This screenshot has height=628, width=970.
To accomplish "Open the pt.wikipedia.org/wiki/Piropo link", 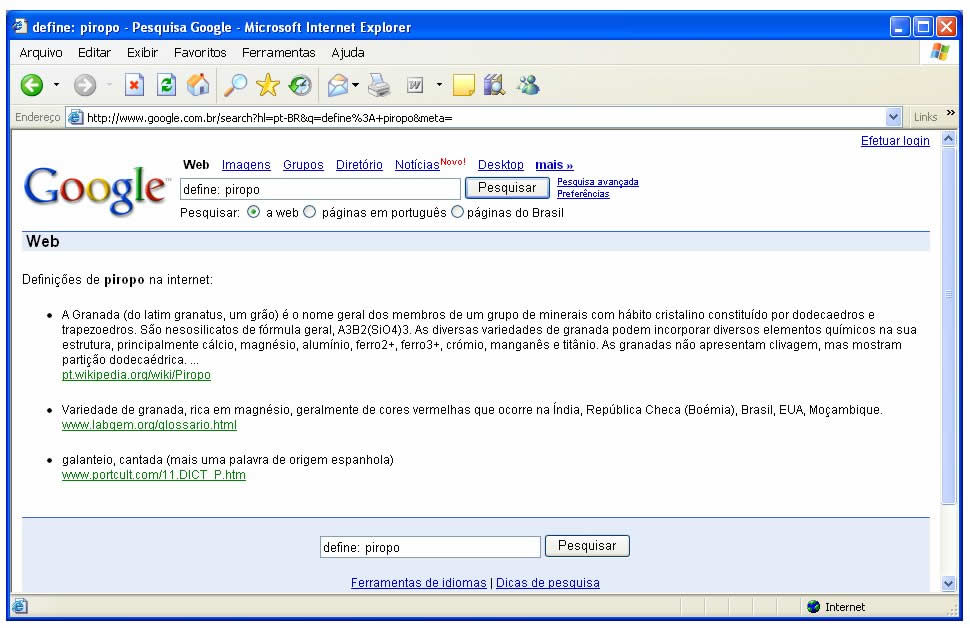I will pos(136,375).
